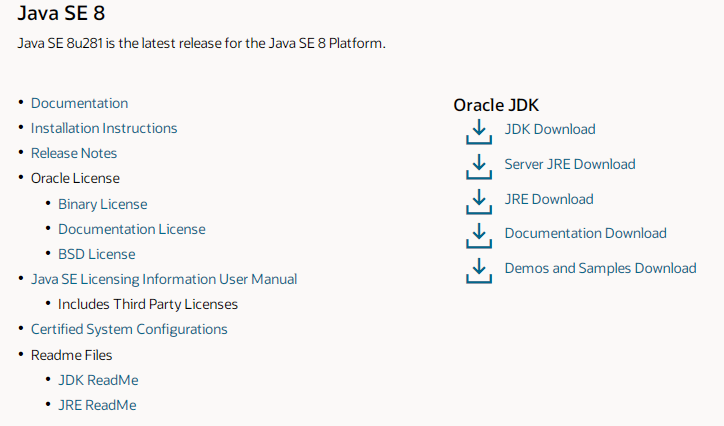Open the JDK ReadMe link
Viewport: 724px width, 426px height.
point(98,380)
